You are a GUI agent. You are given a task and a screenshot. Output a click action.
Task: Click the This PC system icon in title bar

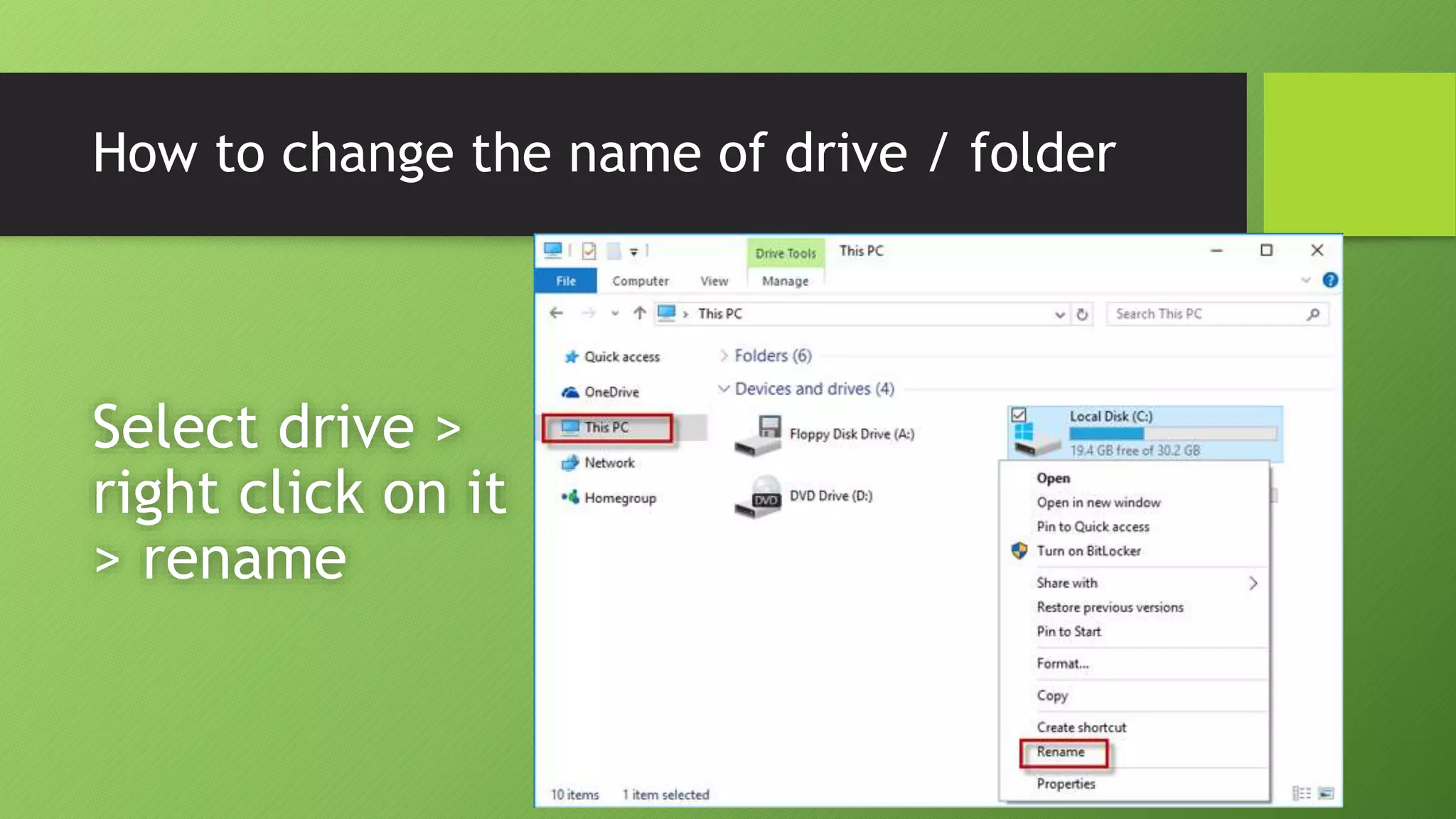tap(552, 250)
